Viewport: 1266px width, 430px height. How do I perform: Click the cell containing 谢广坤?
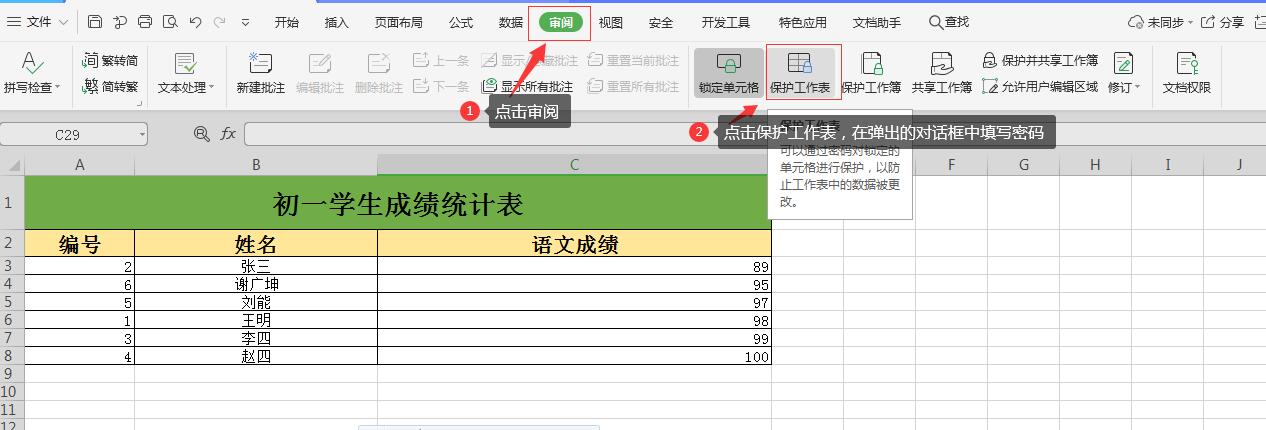[x=256, y=285]
